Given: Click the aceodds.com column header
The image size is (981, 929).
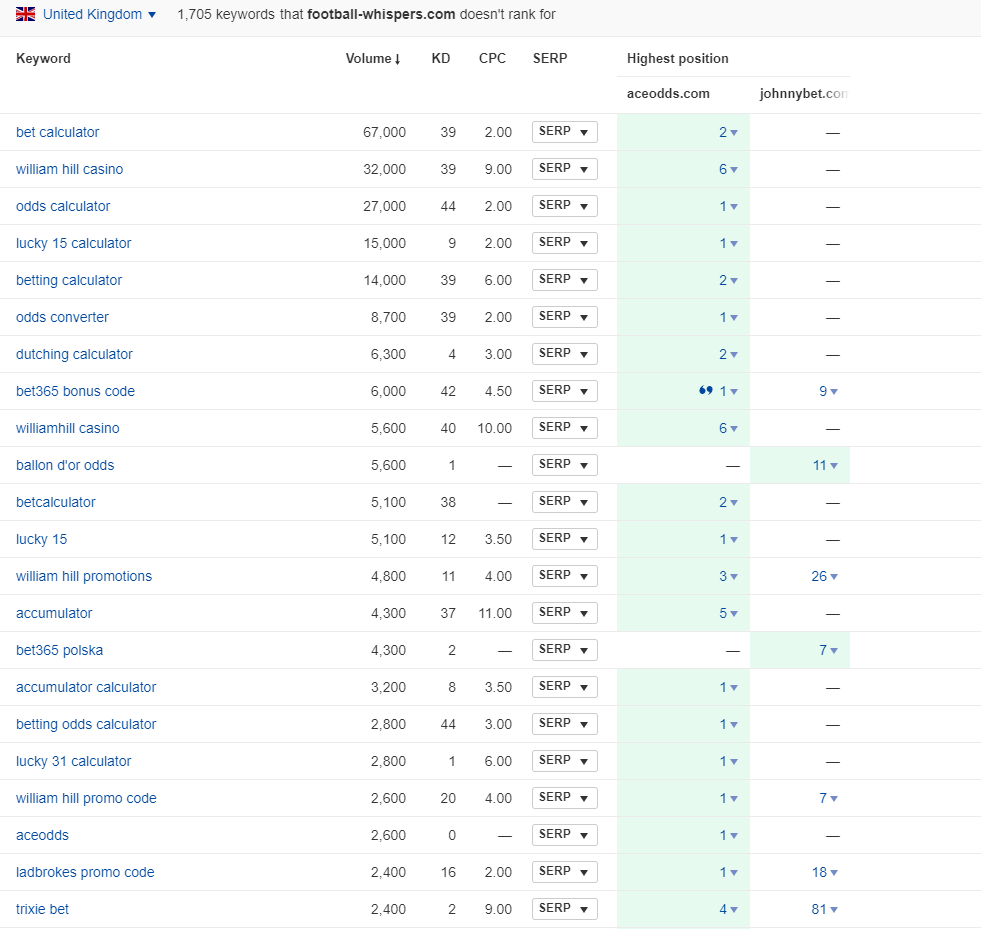Looking at the screenshot, I should 668,94.
